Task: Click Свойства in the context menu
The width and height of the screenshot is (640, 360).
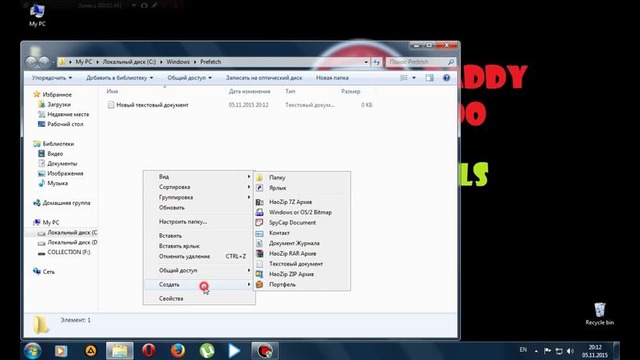Action: (199, 298)
